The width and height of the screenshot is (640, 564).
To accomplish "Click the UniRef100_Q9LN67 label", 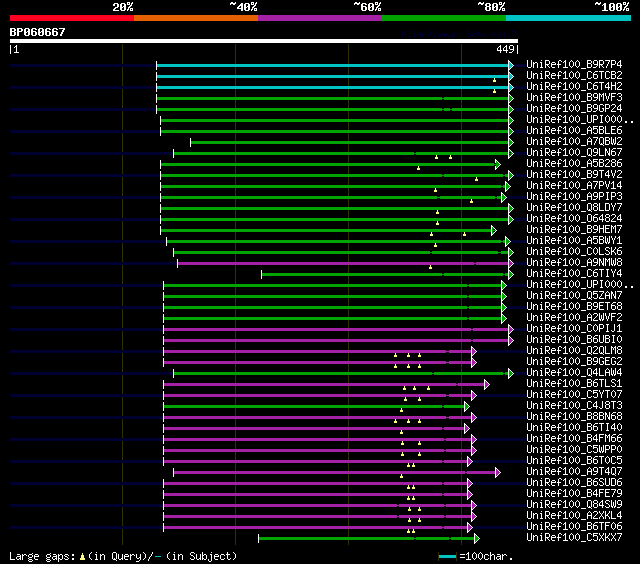I will coord(574,153).
